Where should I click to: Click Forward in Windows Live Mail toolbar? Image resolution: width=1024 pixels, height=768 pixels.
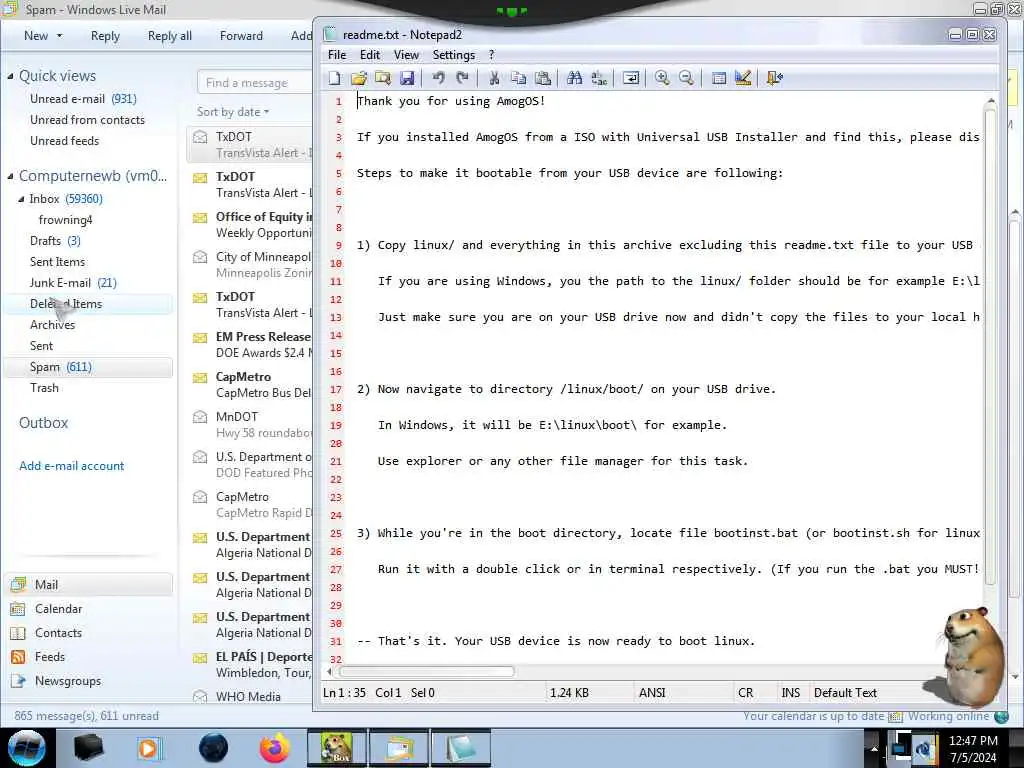click(241, 36)
